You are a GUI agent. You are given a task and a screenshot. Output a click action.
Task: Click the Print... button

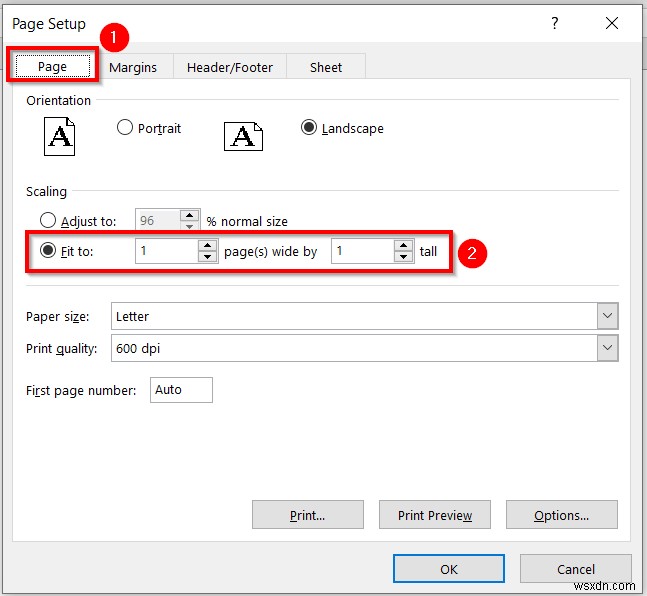click(308, 515)
